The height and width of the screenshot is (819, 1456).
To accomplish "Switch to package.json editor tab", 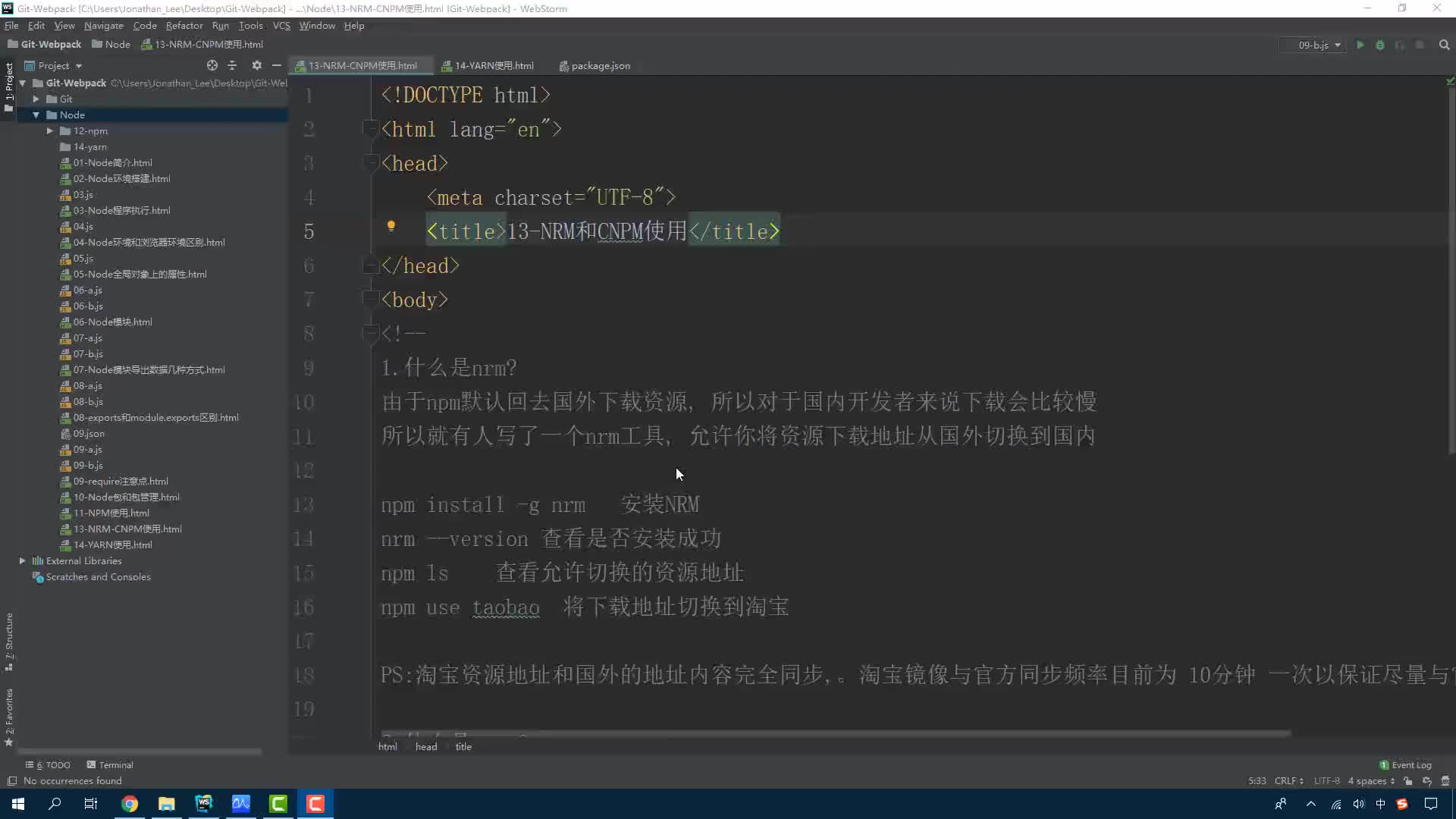I will point(595,65).
